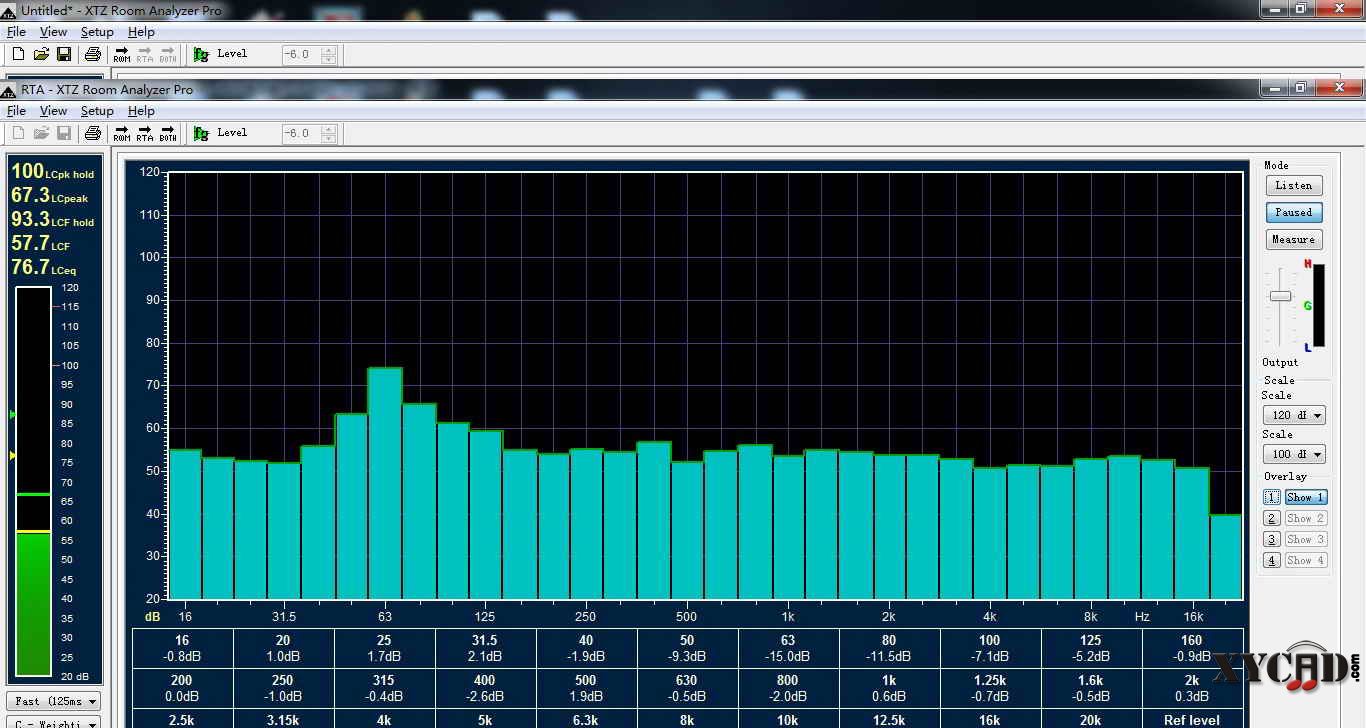
Task: Open Setup menu in RTA window
Action: pos(97,111)
